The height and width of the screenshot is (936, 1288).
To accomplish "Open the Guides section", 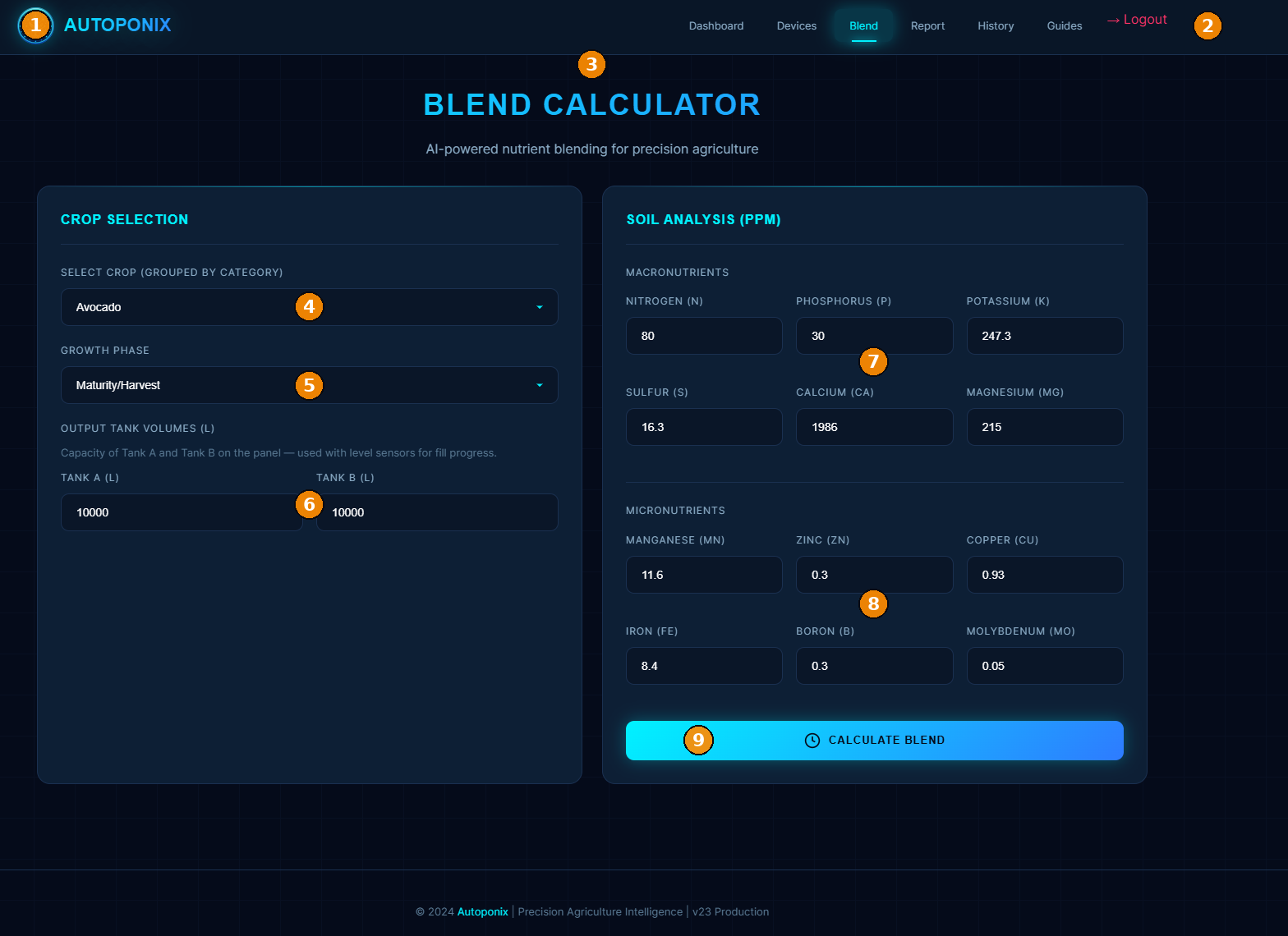I will (x=1065, y=26).
